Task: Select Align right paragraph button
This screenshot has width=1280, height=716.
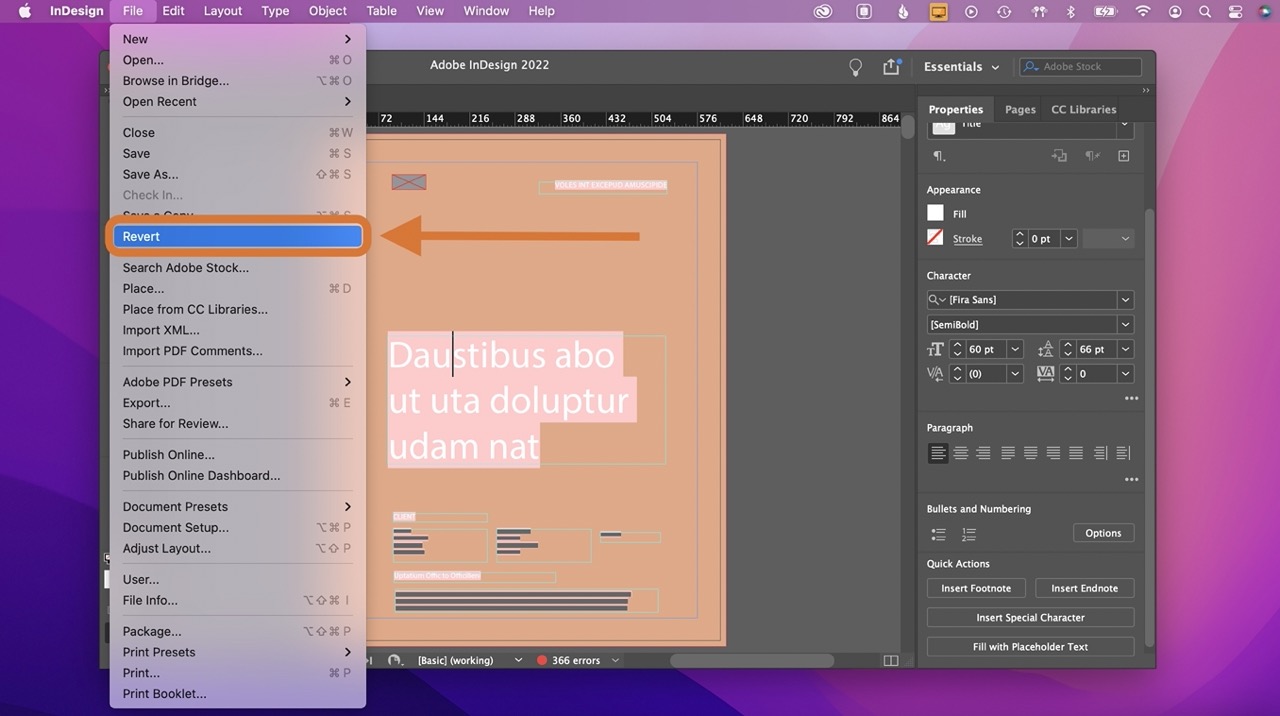Action: 983,453
